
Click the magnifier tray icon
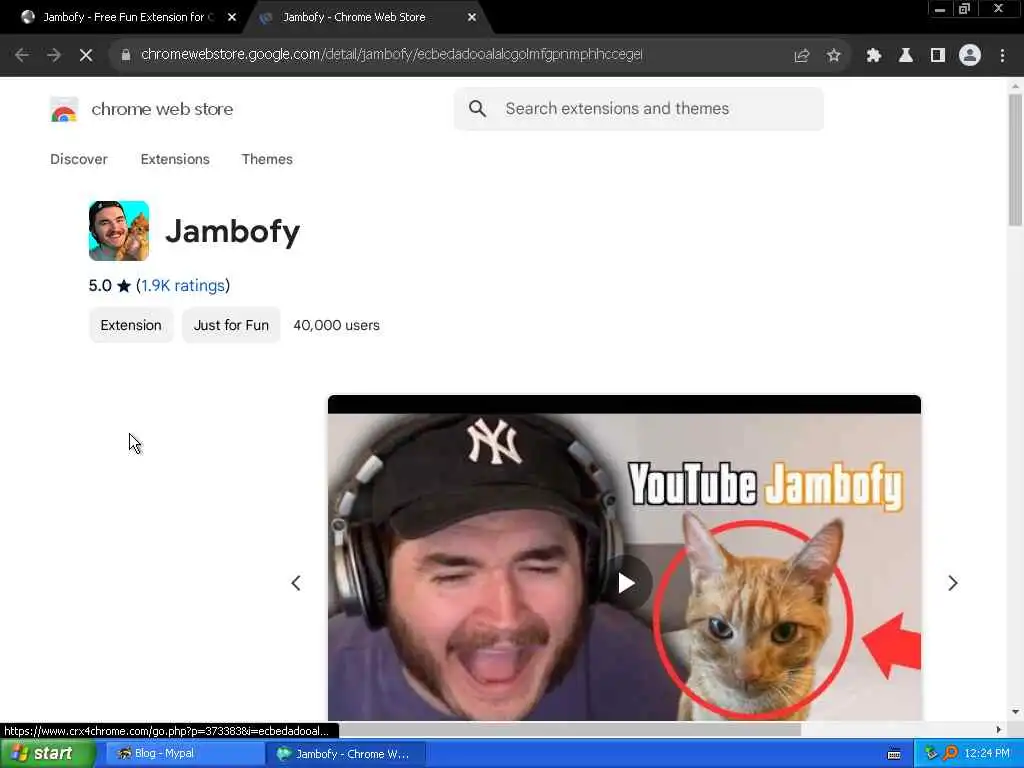point(950,754)
